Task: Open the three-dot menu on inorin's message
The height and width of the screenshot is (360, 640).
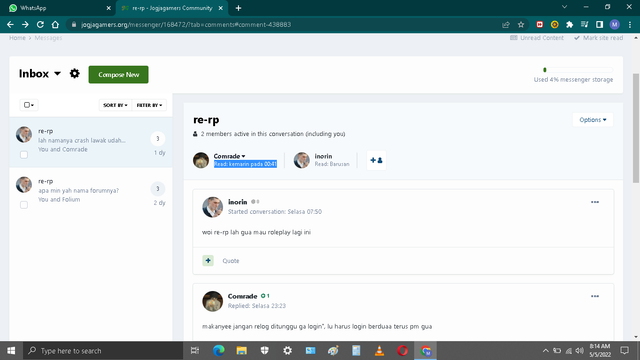Action: pos(595,202)
